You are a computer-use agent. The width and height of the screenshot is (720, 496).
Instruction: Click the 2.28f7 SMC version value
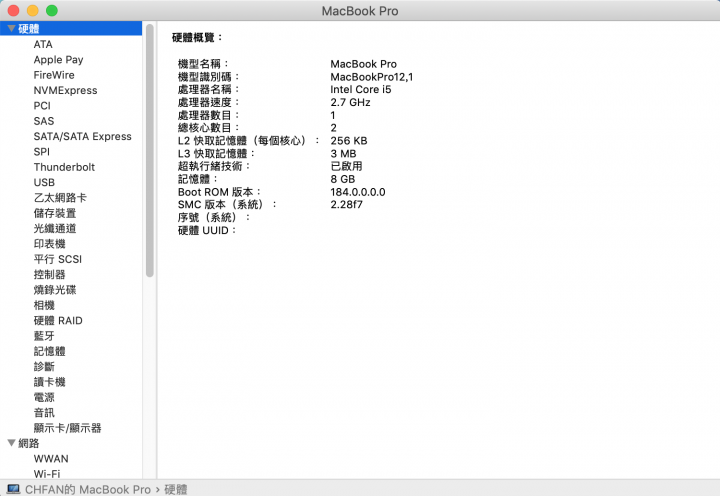click(x=346, y=205)
